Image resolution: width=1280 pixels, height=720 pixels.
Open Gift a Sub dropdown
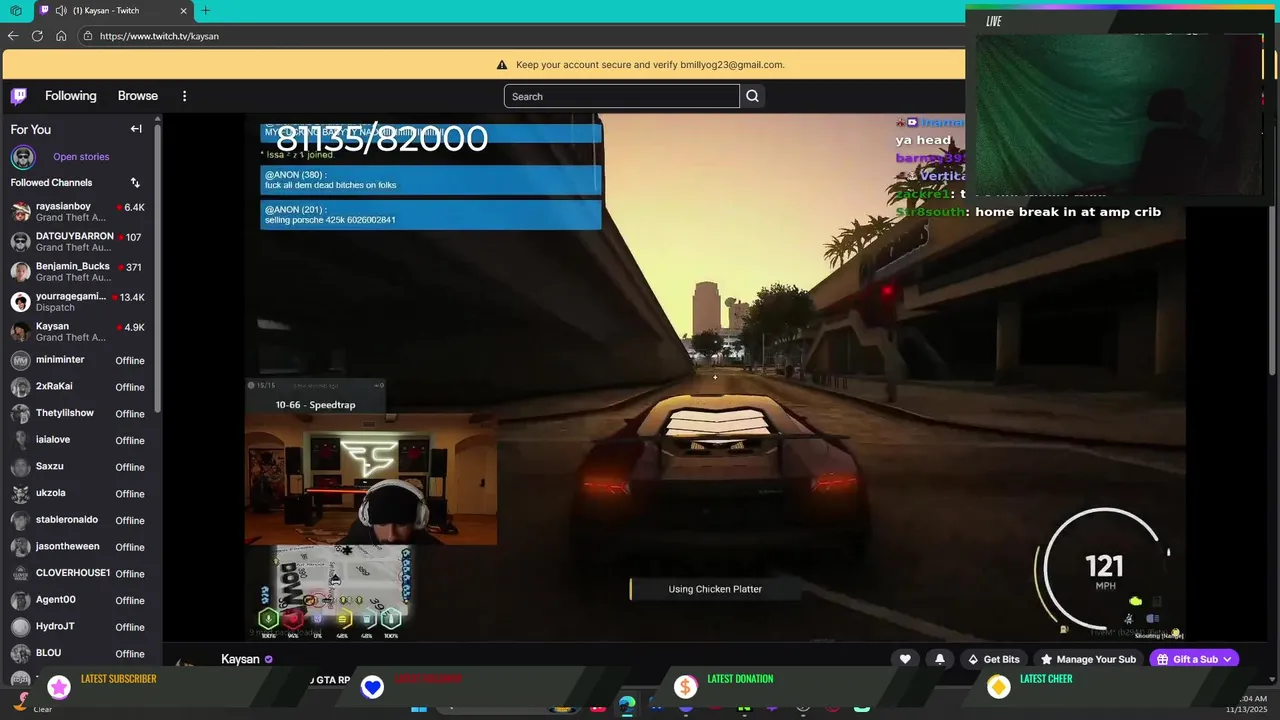coord(1194,659)
